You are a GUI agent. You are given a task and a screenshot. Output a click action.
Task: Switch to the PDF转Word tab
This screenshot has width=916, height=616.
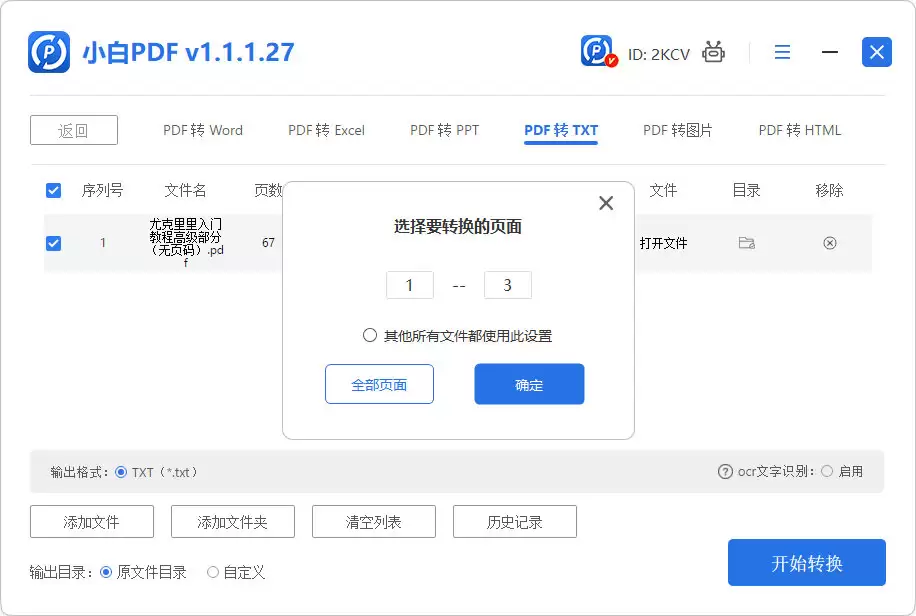coord(201,130)
